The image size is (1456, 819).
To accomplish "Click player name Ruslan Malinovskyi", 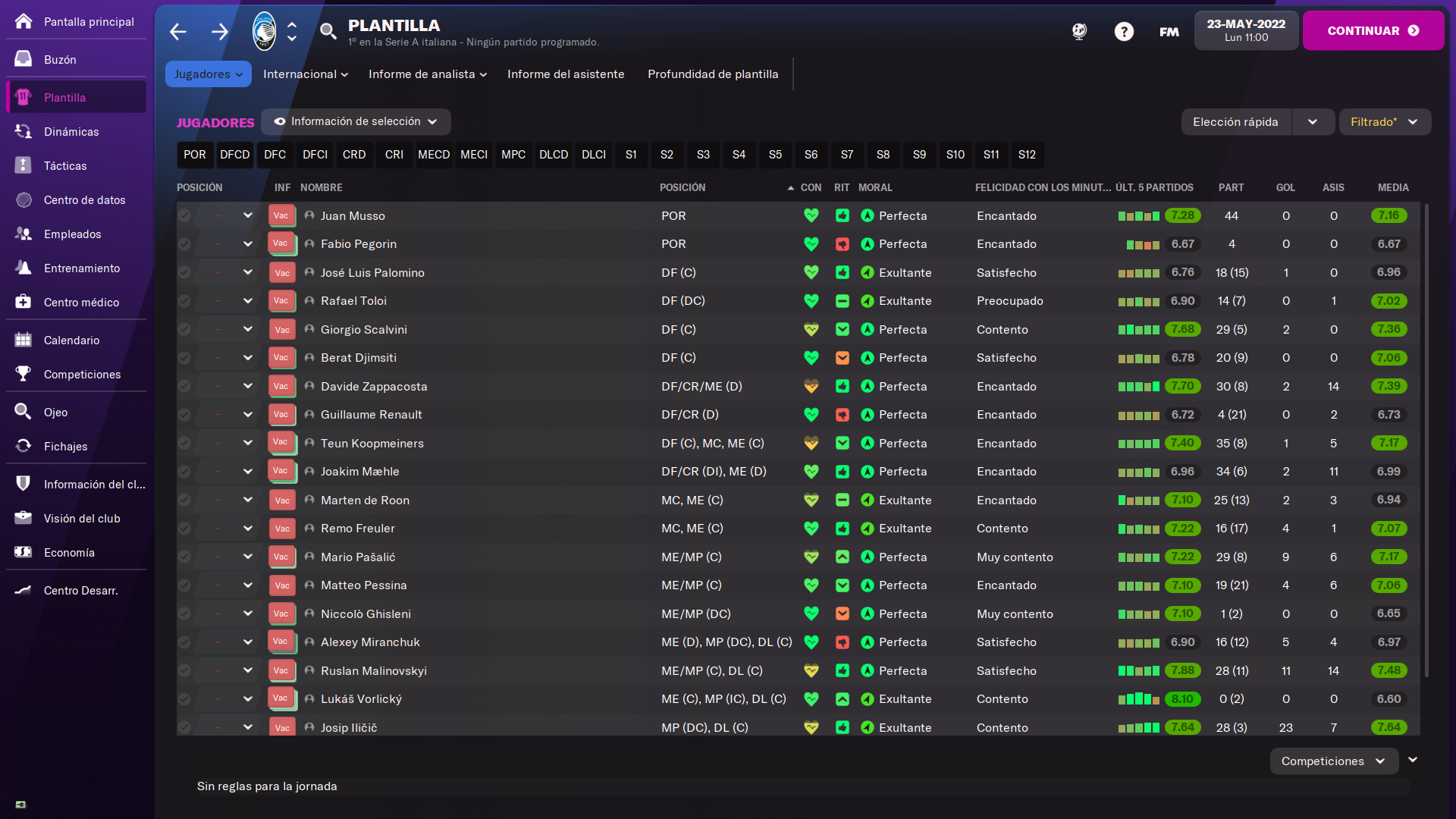I will point(373,670).
